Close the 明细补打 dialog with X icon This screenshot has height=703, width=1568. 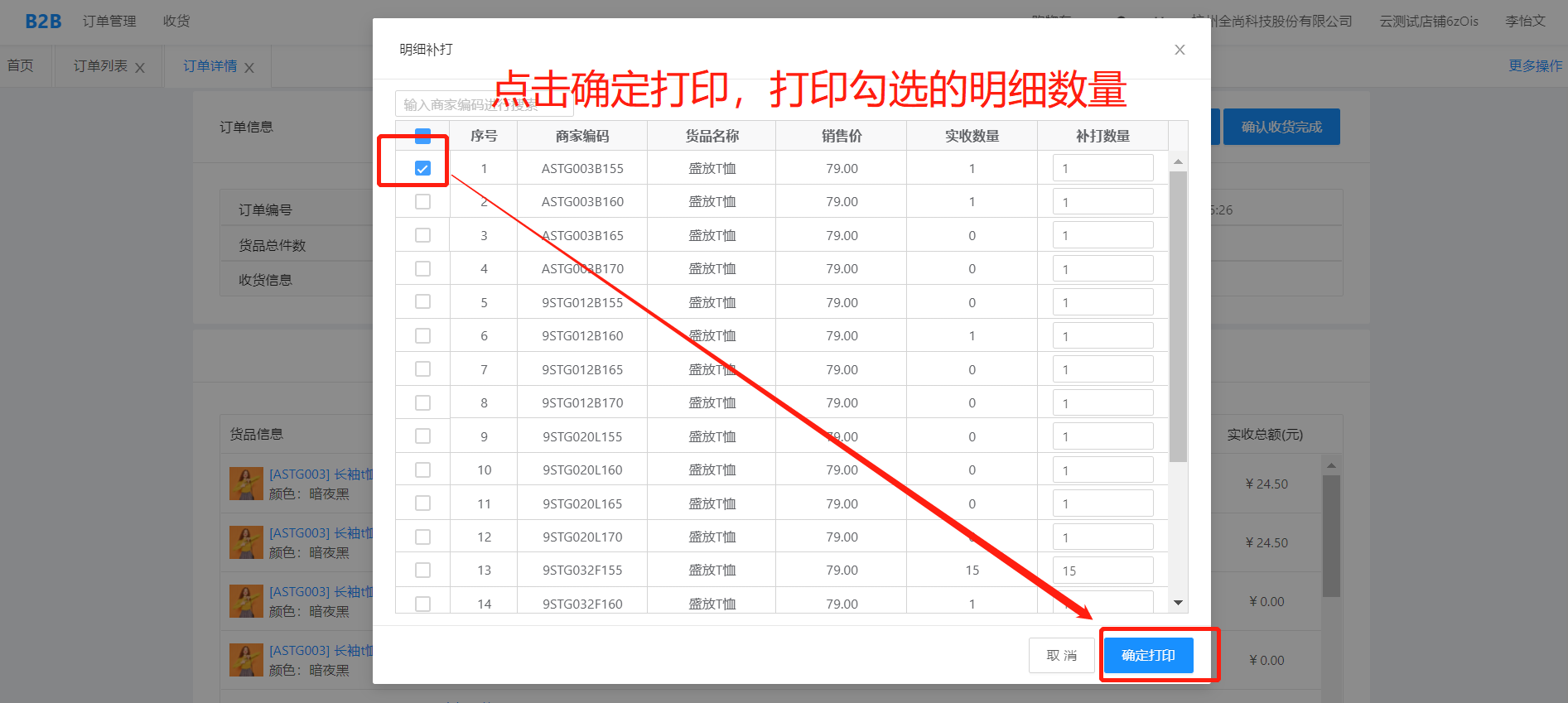pos(1180,50)
